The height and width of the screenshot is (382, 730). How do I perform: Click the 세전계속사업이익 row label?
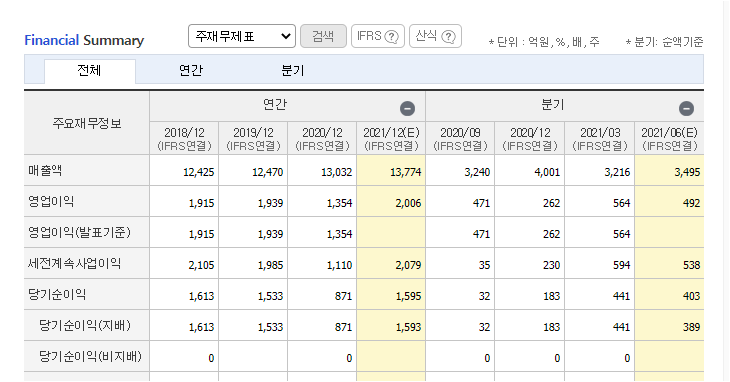tap(74, 263)
